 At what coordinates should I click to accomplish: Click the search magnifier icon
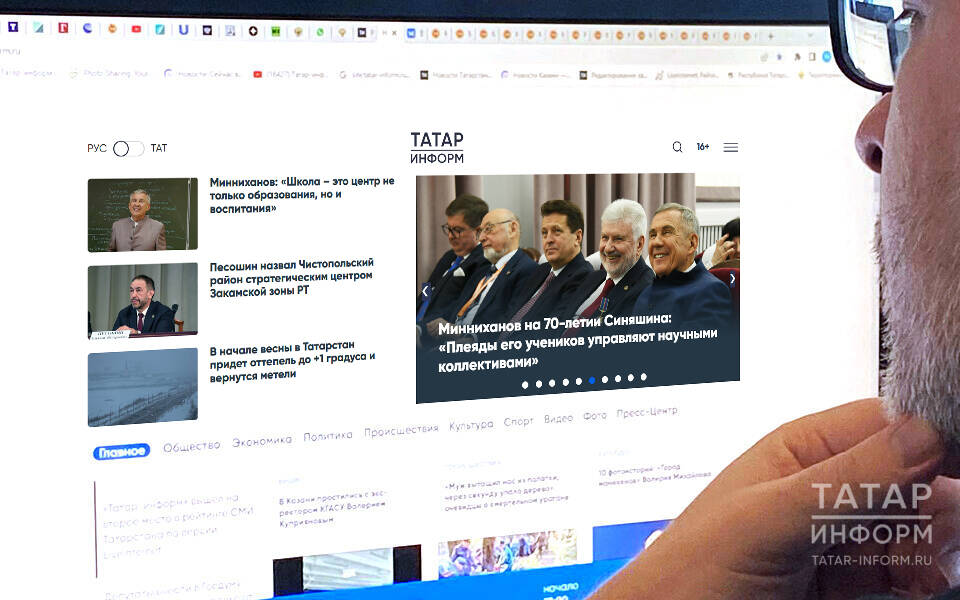pos(677,147)
